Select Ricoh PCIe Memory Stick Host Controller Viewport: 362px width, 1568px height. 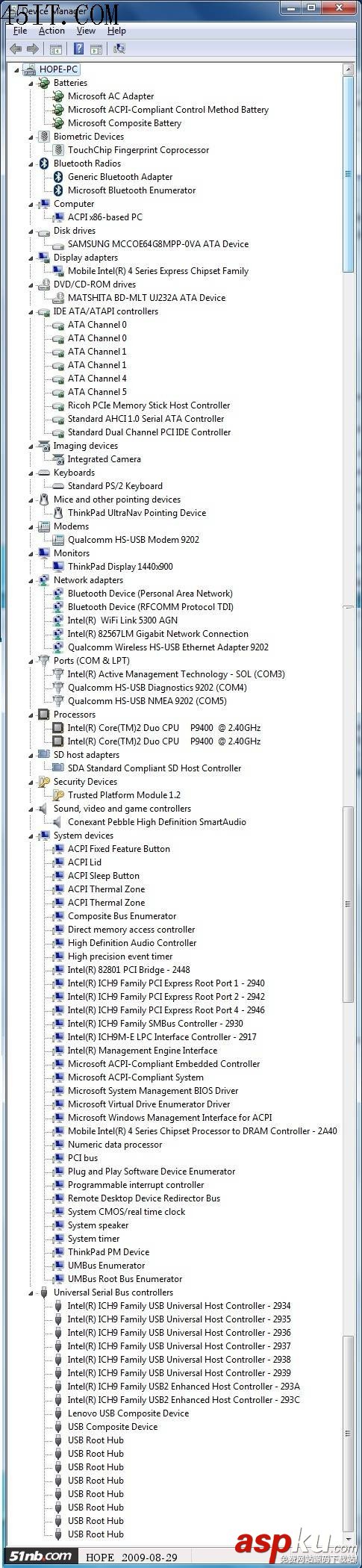click(149, 405)
